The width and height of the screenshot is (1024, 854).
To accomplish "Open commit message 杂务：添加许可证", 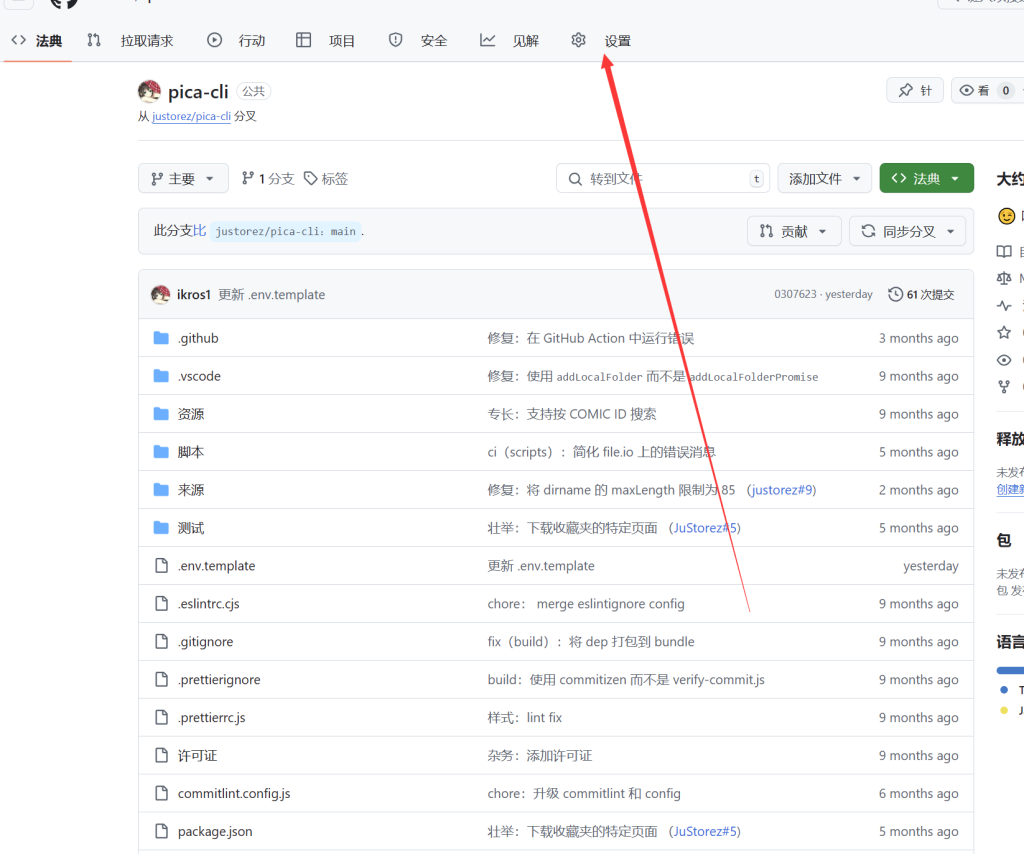I will tap(539, 755).
